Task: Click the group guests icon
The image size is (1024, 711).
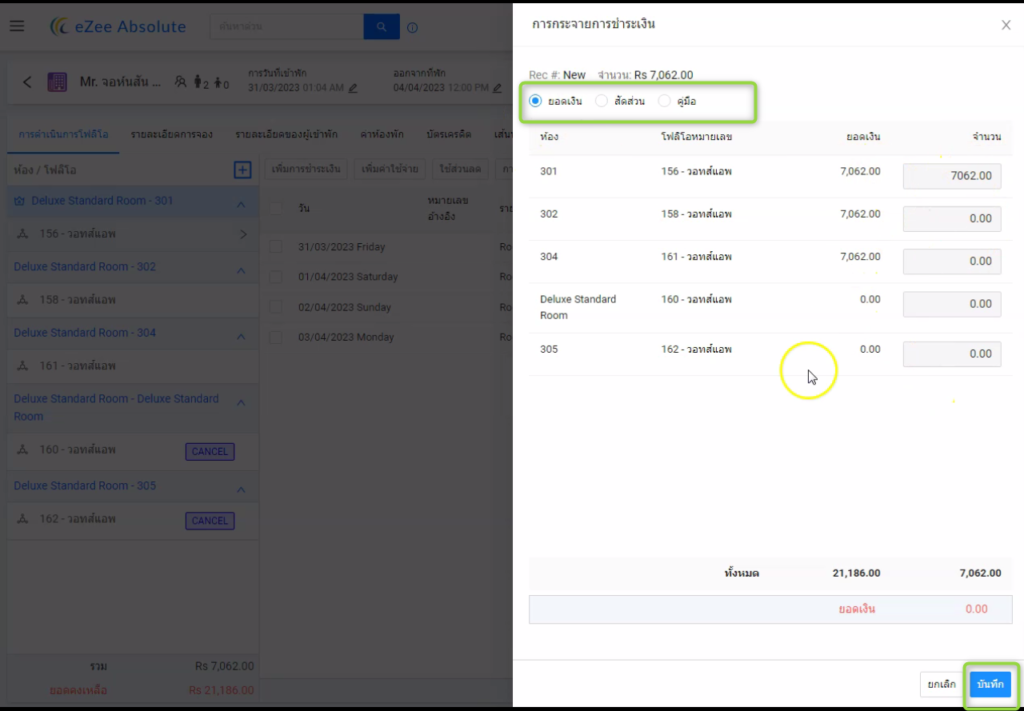Action: [180, 82]
